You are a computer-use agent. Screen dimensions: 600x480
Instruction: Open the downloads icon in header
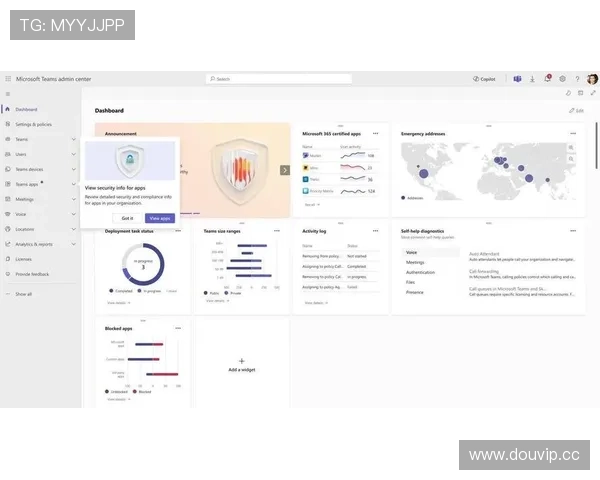point(533,78)
